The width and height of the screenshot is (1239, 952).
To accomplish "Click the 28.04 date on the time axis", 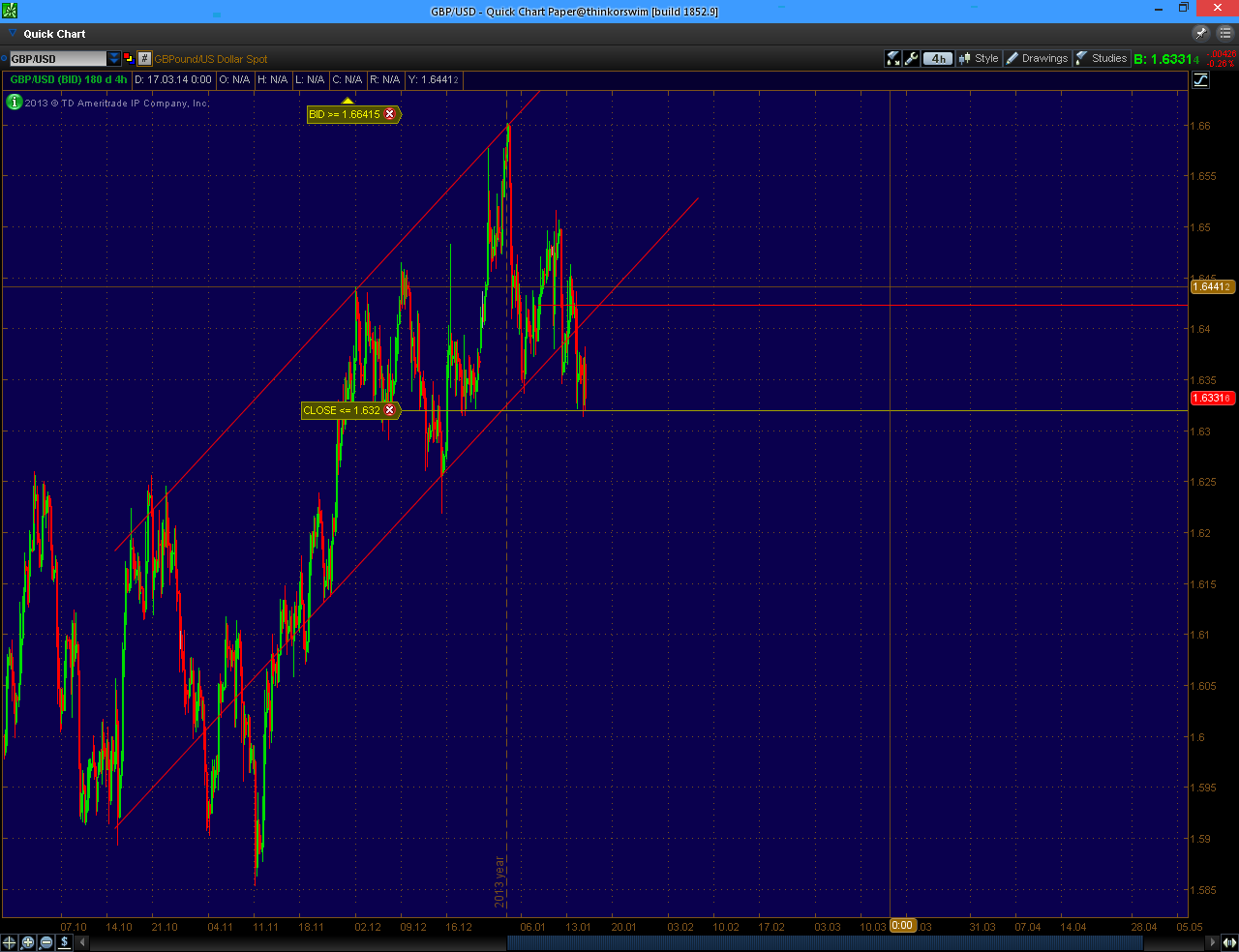I will pyautogui.click(x=1143, y=927).
